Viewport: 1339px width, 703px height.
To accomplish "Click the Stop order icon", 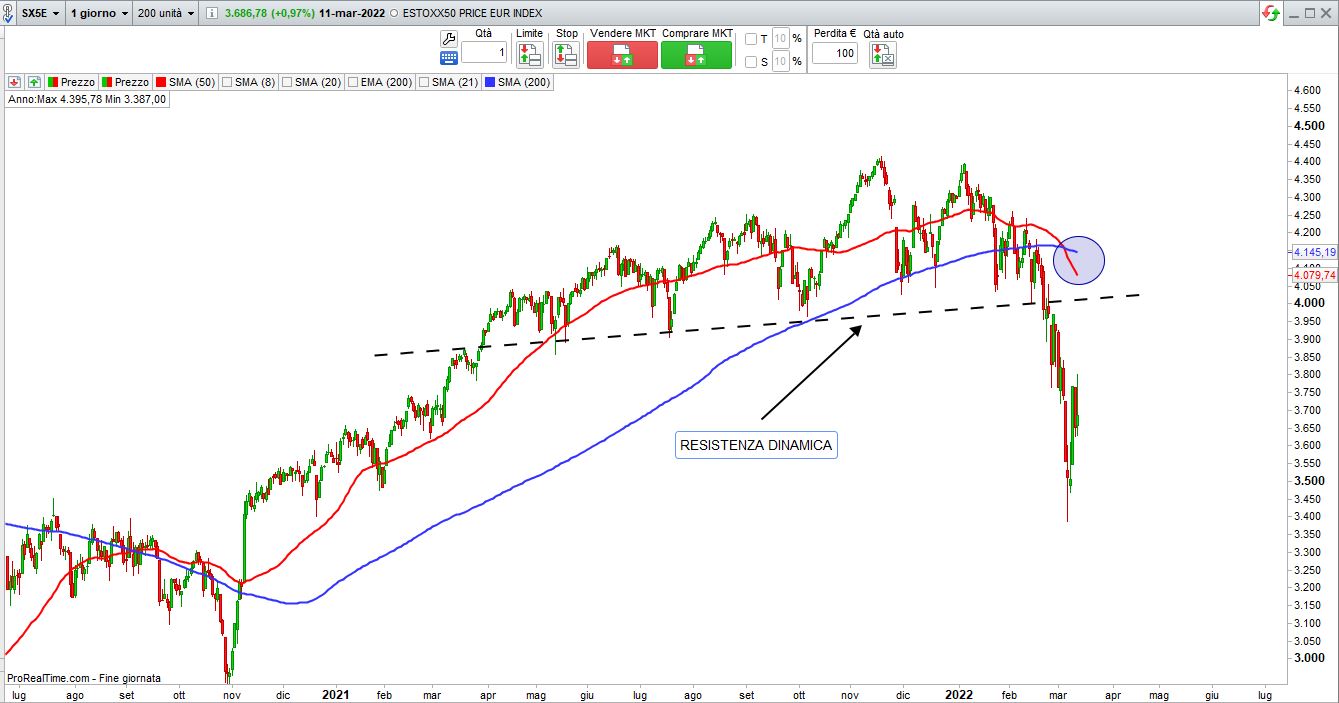I will (x=566, y=55).
